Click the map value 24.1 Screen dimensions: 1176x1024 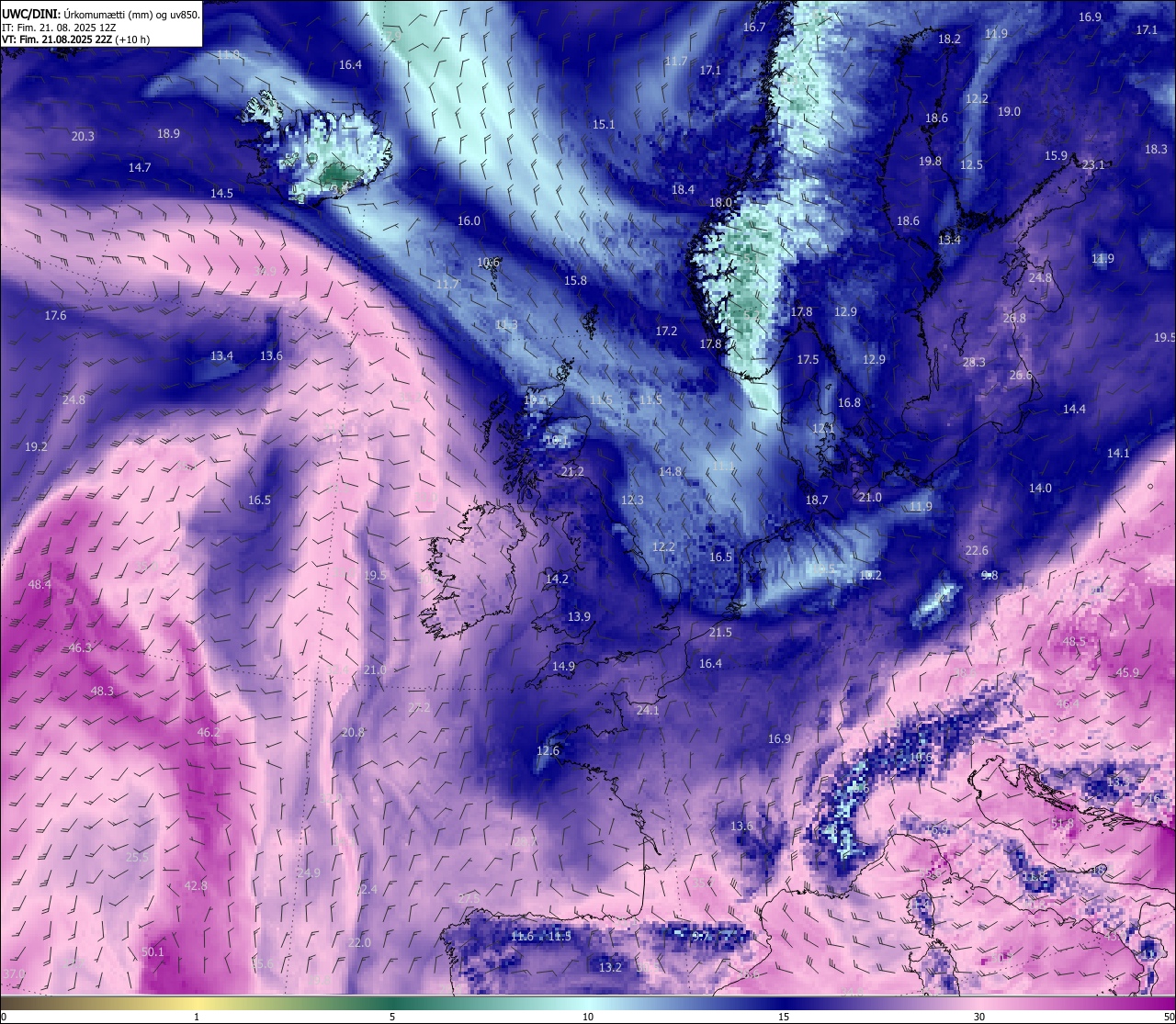click(647, 710)
